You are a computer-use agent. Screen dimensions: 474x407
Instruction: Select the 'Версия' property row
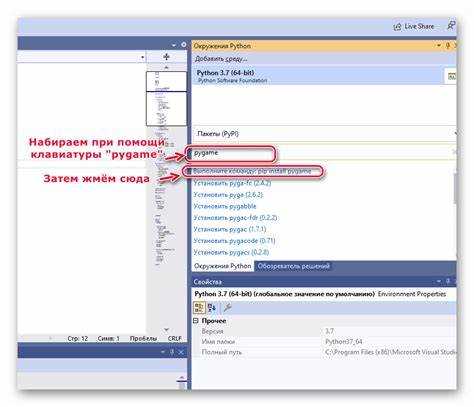pos(324,331)
